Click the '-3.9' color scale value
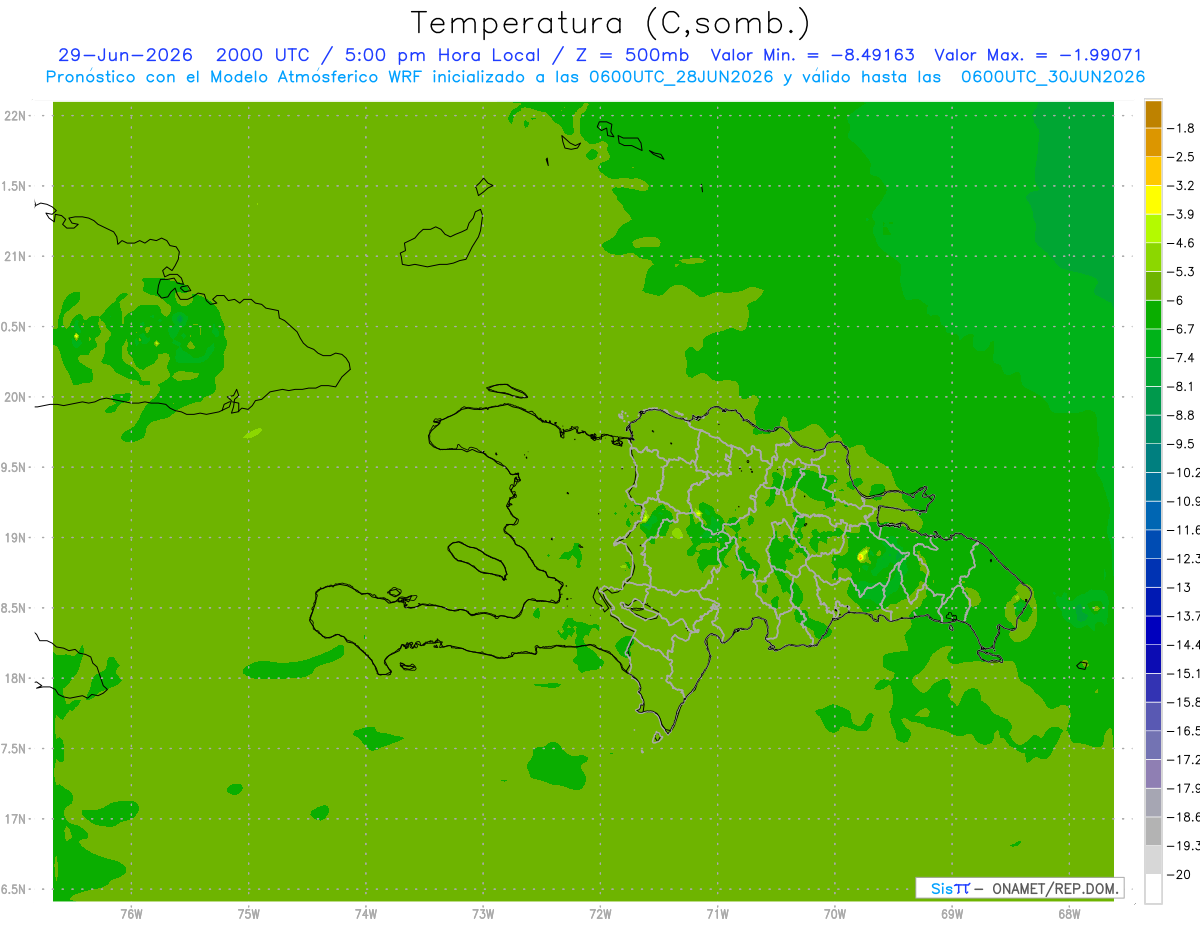1200x927 pixels. point(1182,214)
